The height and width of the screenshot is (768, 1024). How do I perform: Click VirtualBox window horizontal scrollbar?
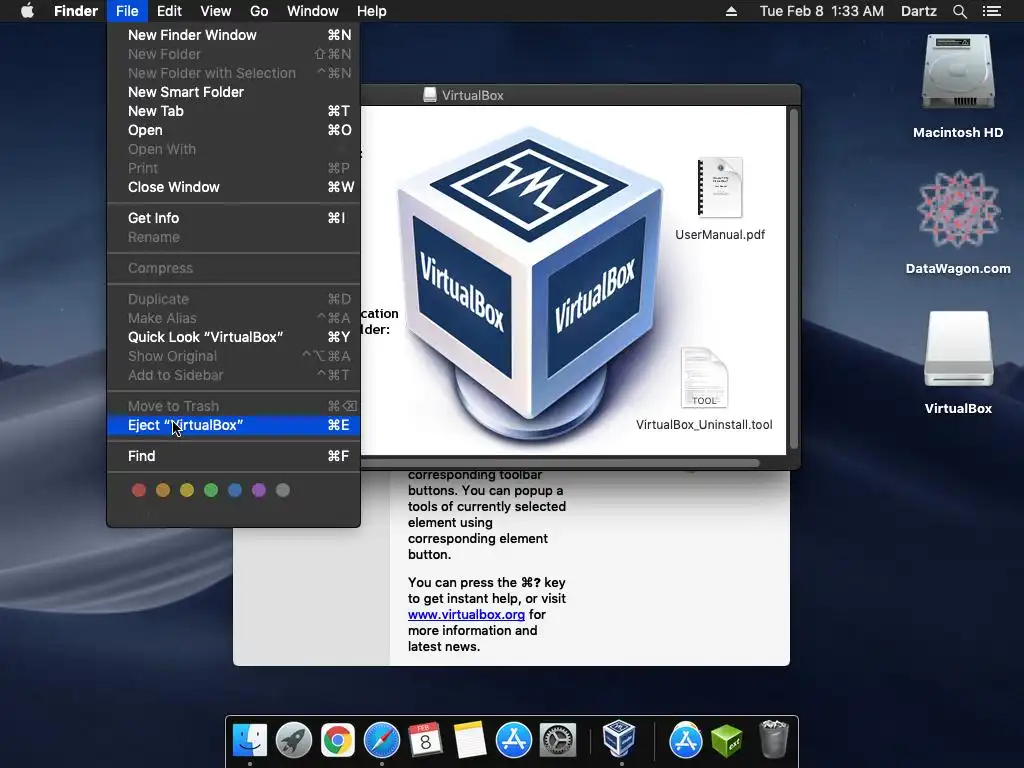click(x=560, y=463)
